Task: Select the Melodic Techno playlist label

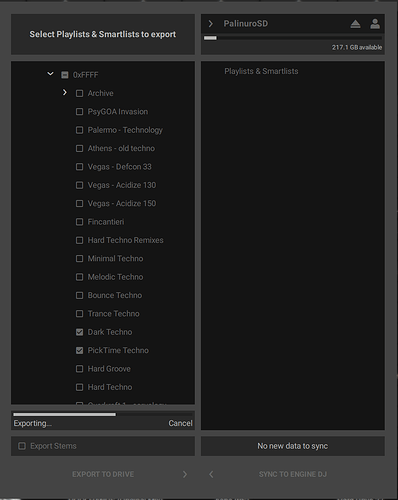Action: click(x=115, y=277)
